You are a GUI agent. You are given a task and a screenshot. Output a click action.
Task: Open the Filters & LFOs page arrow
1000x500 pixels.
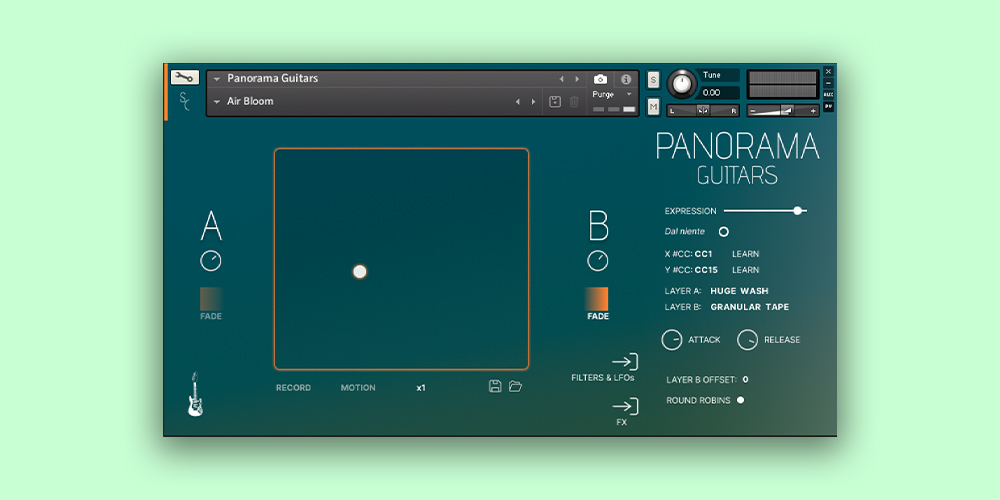pyautogui.click(x=624, y=362)
